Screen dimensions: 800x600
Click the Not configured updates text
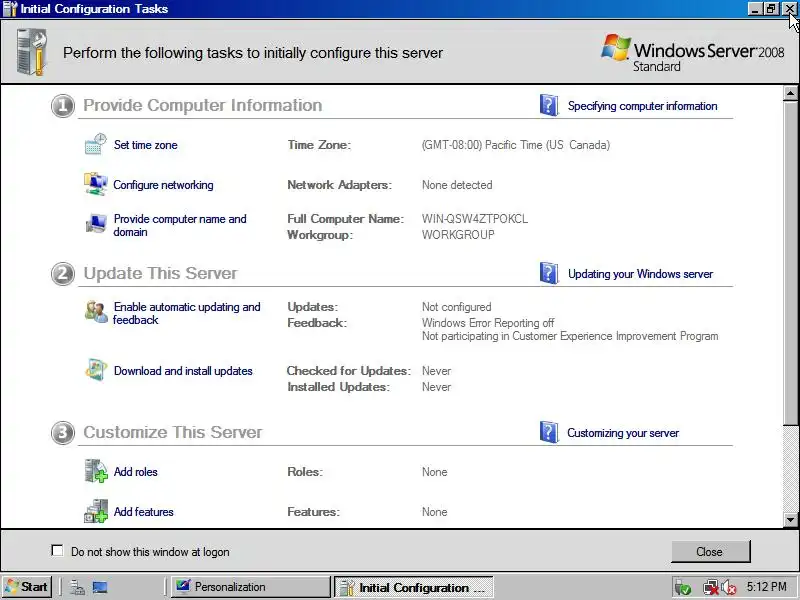pos(457,307)
